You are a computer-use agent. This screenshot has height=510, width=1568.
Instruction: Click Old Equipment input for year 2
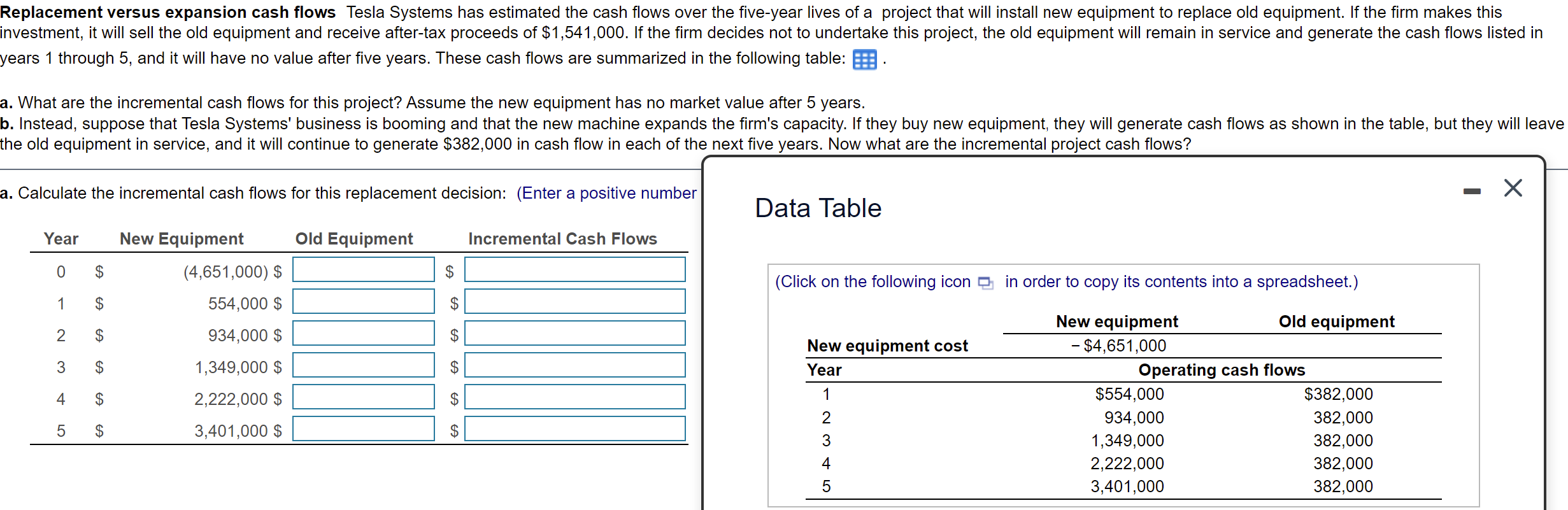pos(364,333)
